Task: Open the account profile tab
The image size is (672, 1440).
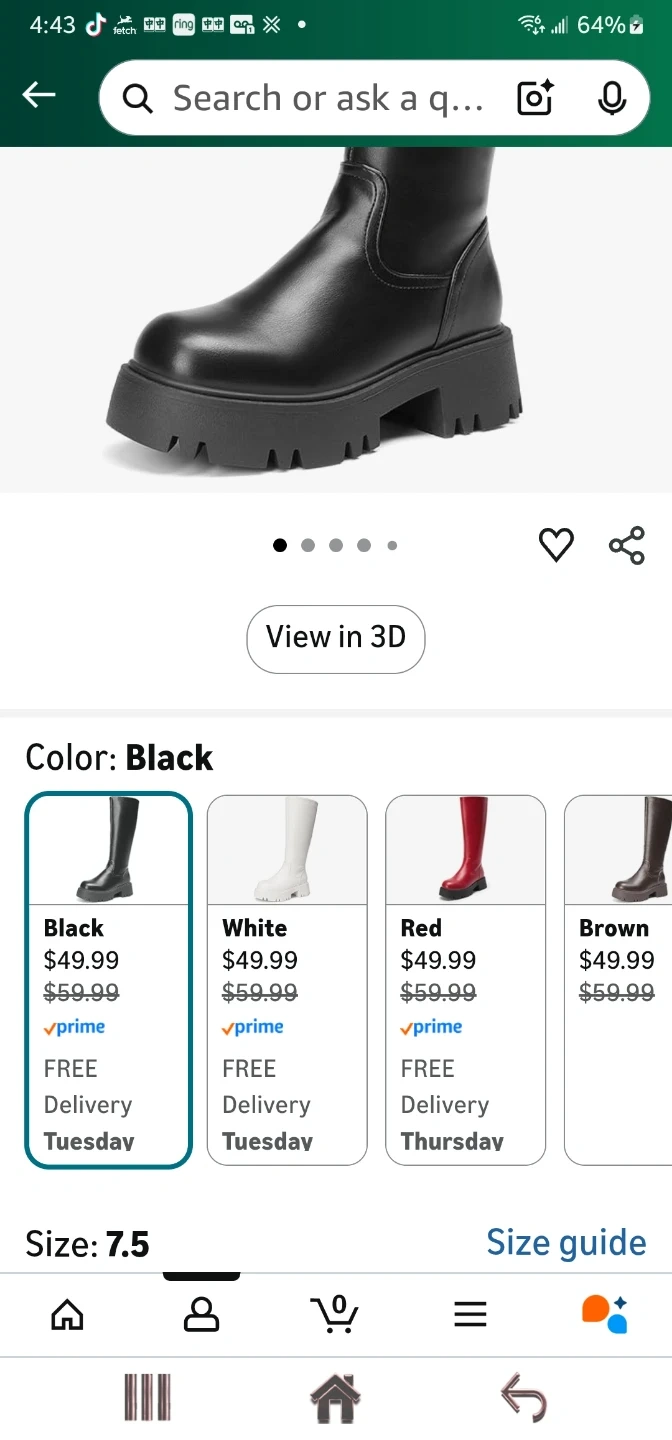Action: [x=201, y=1314]
